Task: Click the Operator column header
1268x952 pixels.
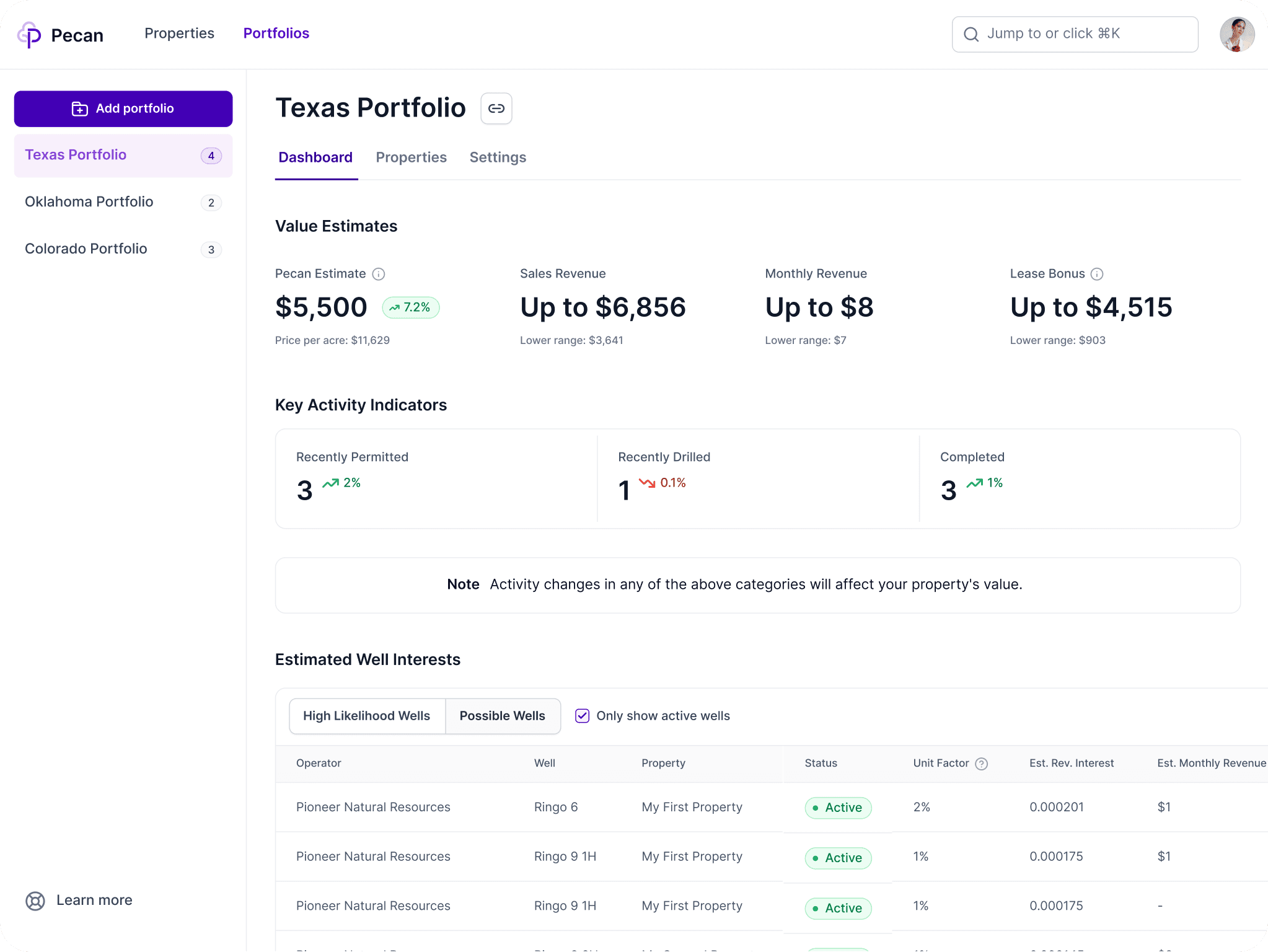Action: tap(319, 763)
